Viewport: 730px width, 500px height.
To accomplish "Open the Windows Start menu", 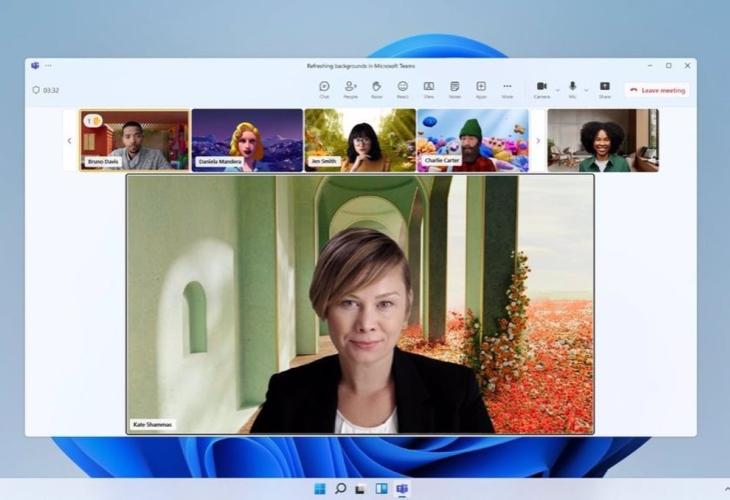I will tap(320, 489).
